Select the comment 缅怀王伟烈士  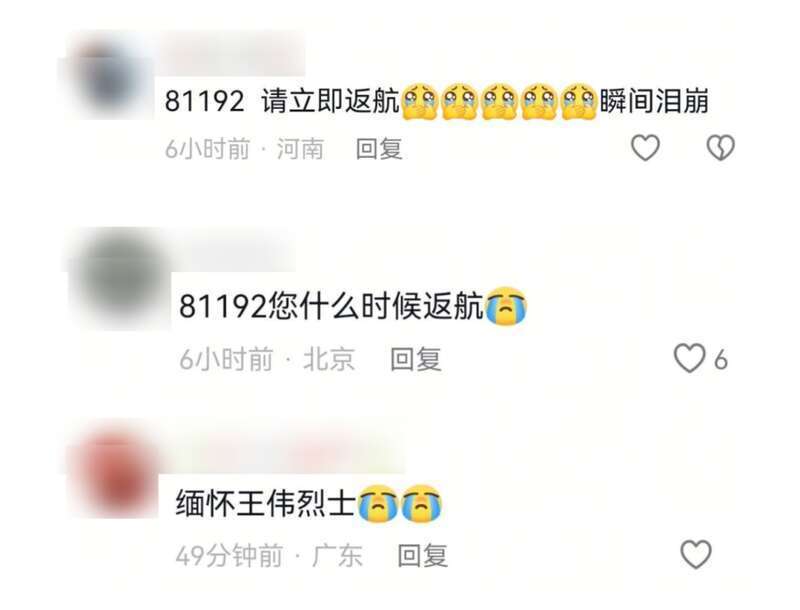click(x=265, y=503)
